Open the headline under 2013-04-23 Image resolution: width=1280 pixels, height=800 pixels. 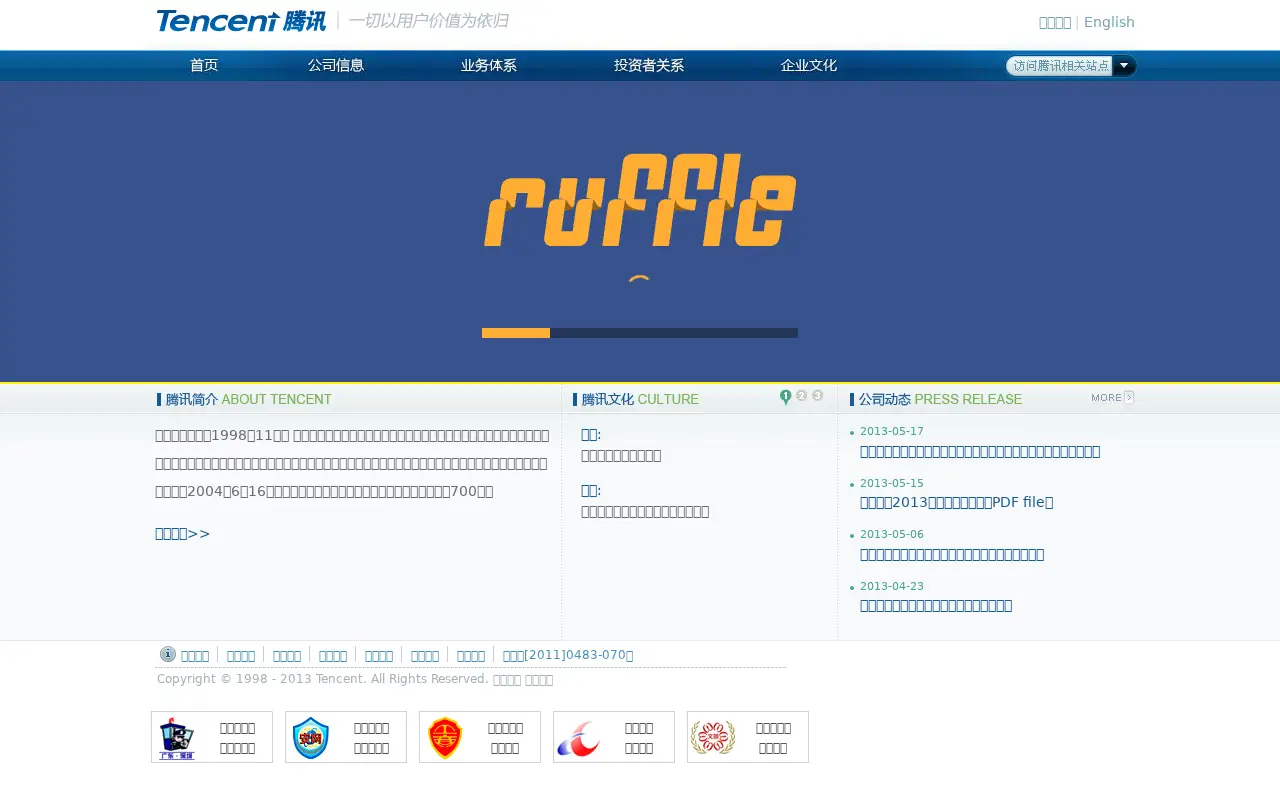[936, 605]
